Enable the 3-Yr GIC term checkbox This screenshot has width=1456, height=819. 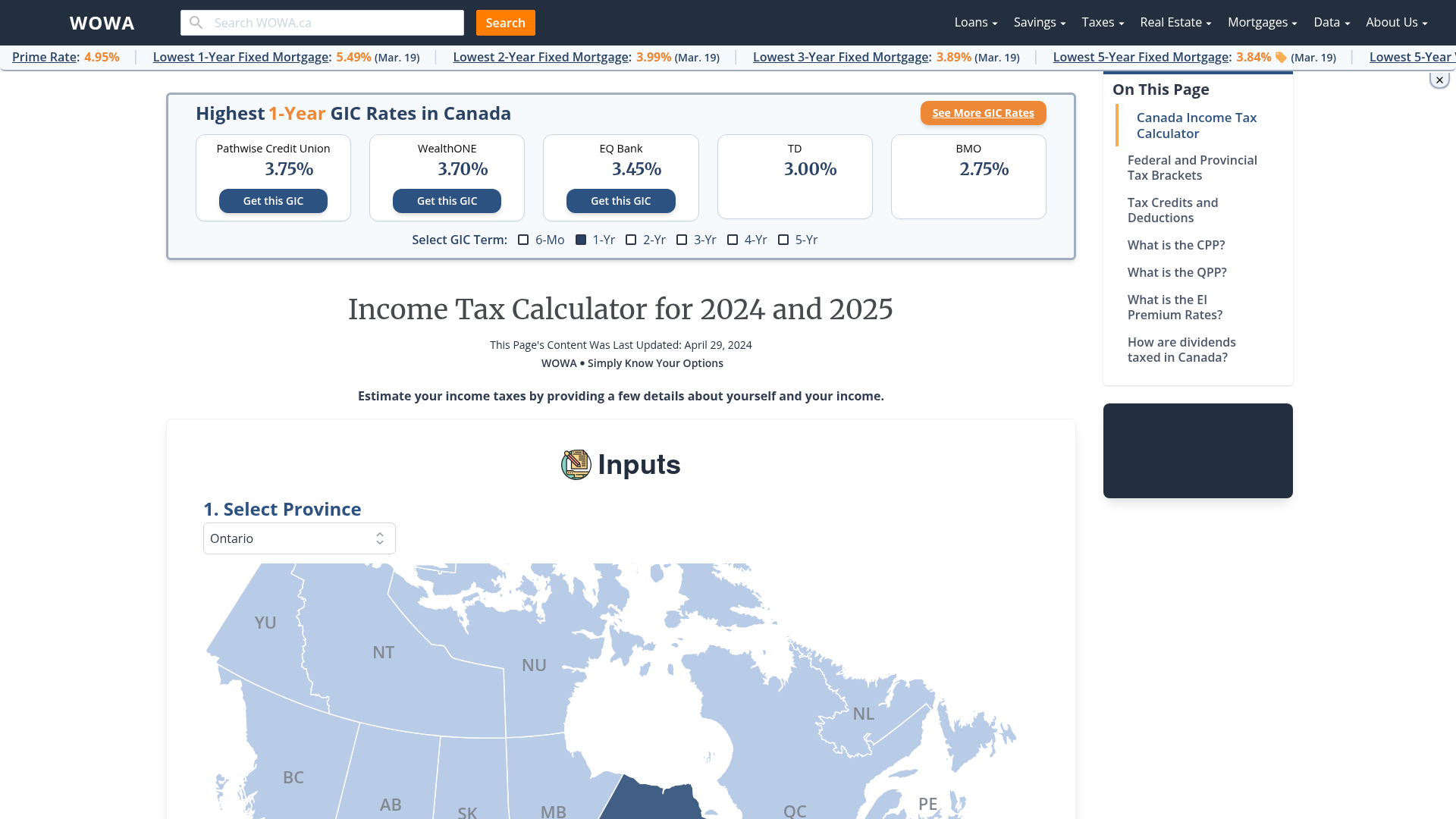pos(682,239)
